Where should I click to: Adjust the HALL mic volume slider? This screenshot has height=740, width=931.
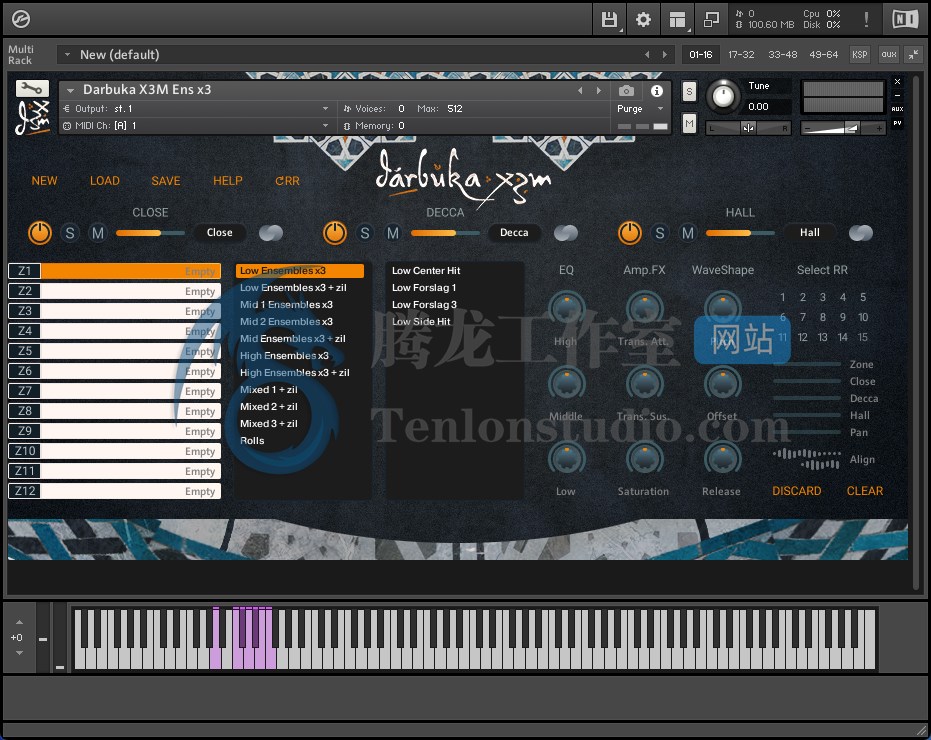point(740,233)
